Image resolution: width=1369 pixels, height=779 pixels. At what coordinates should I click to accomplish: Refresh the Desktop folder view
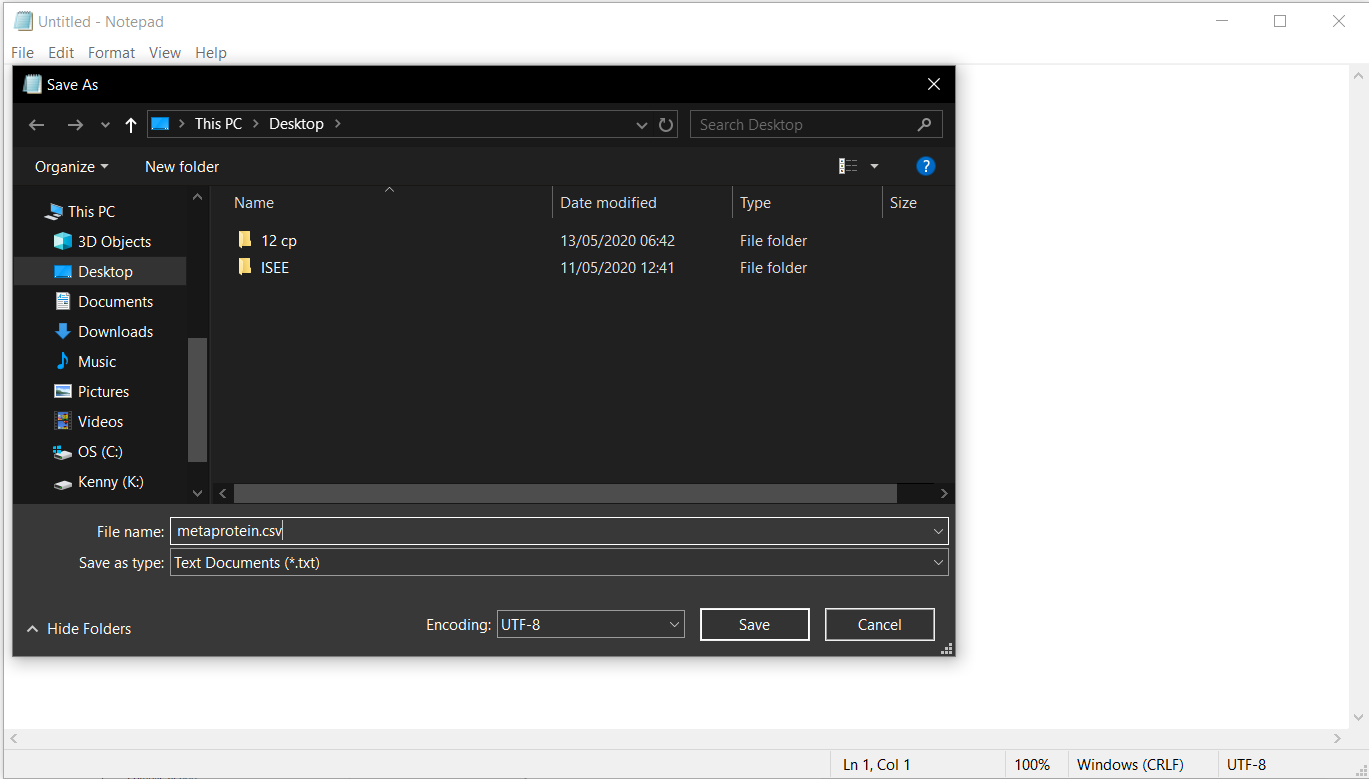point(665,124)
